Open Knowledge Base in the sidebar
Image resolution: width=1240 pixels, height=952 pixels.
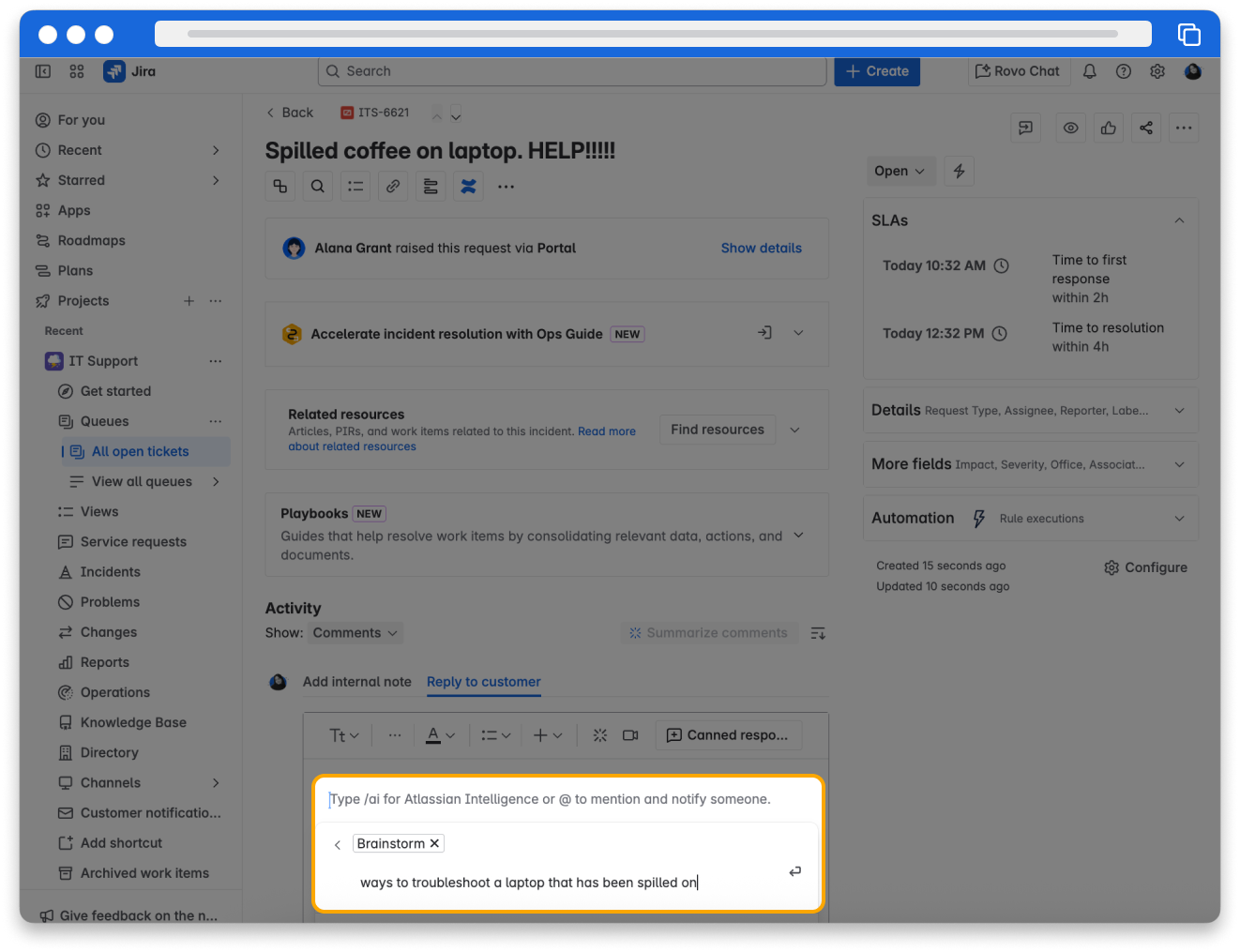(x=132, y=722)
